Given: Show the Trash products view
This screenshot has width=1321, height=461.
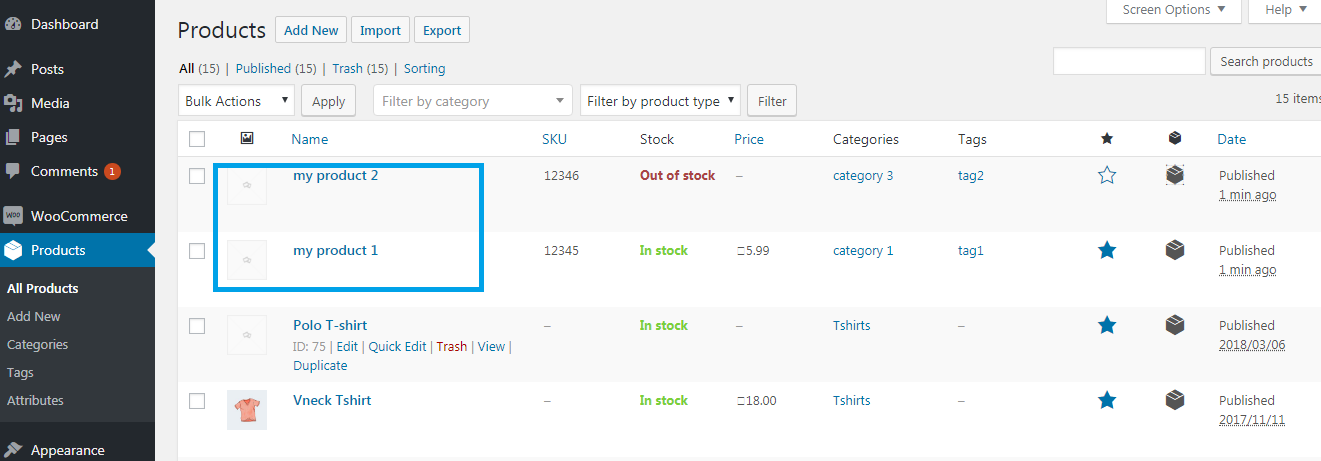Looking at the screenshot, I should pyautogui.click(x=346, y=69).
